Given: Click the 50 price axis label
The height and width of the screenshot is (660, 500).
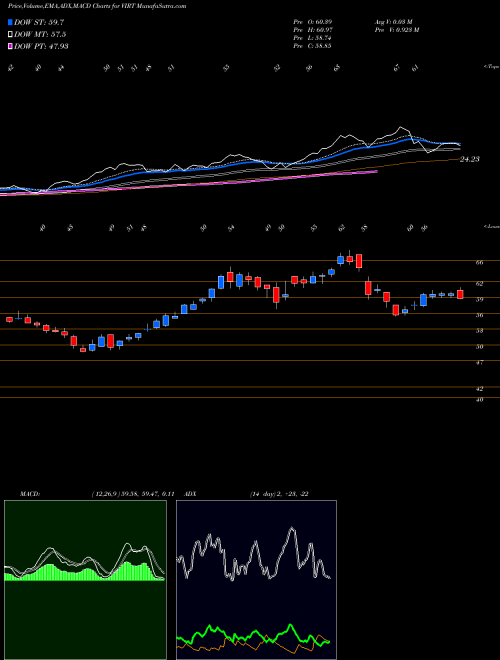Looking at the screenshot, I should 480,346.
